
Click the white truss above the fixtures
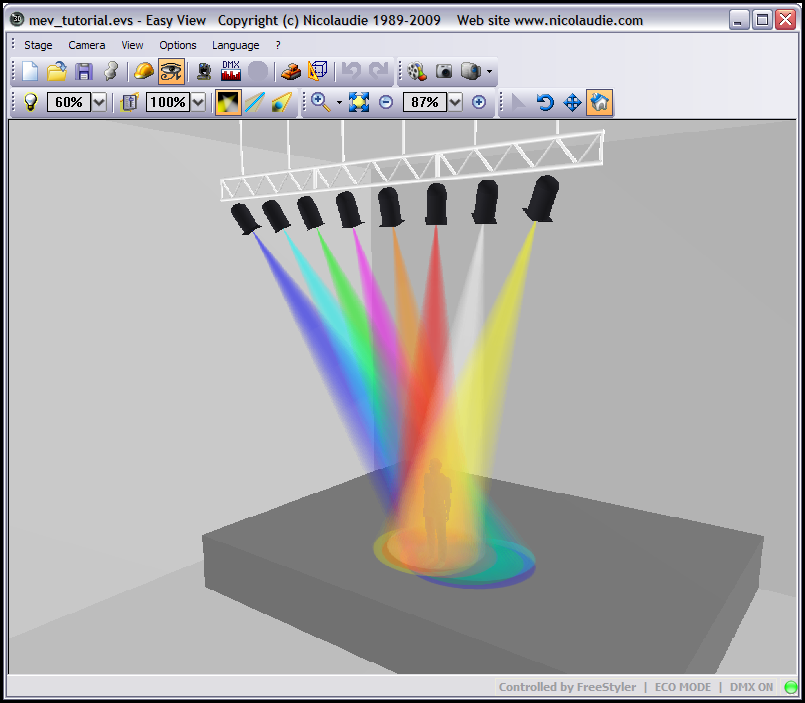click(412, 165)
